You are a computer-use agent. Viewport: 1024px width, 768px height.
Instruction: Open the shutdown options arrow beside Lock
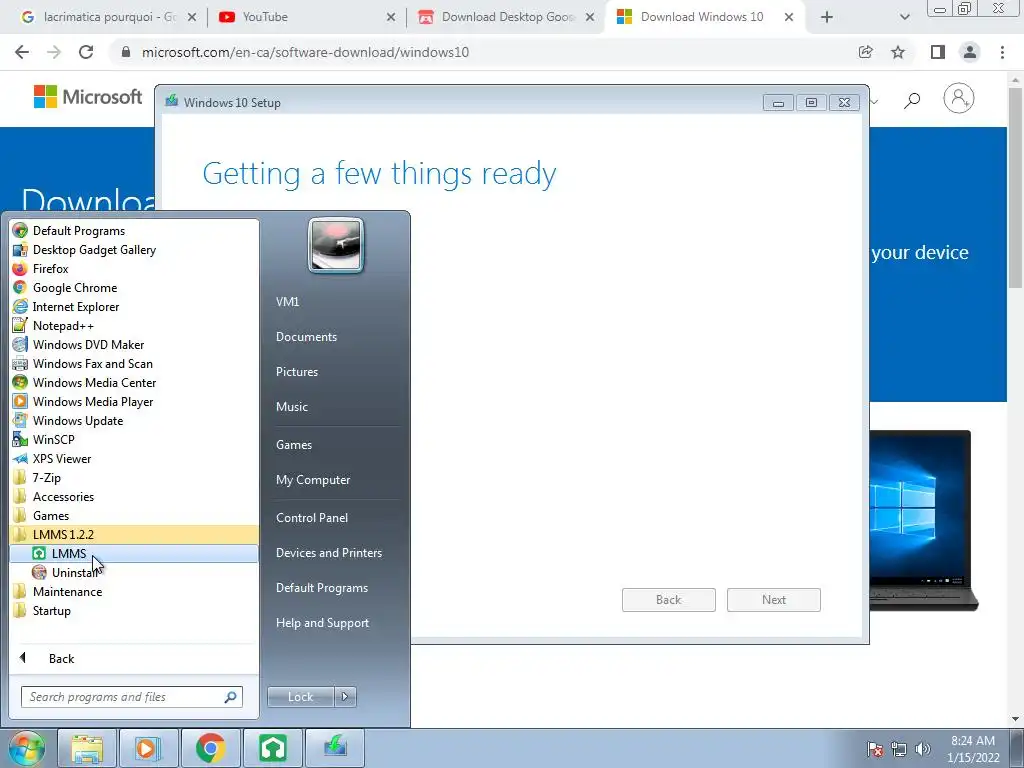click(345, 697)
